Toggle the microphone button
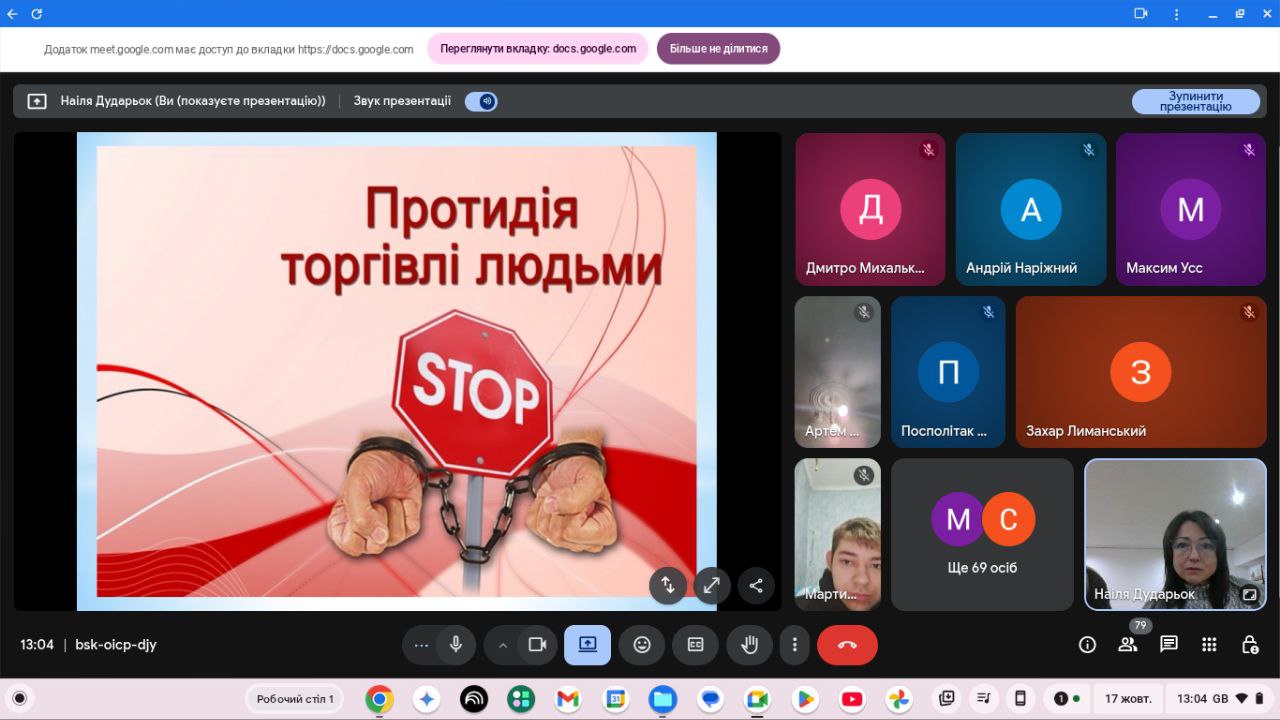The width and height of the screenshot is (1280, 720). click(456, 645)
